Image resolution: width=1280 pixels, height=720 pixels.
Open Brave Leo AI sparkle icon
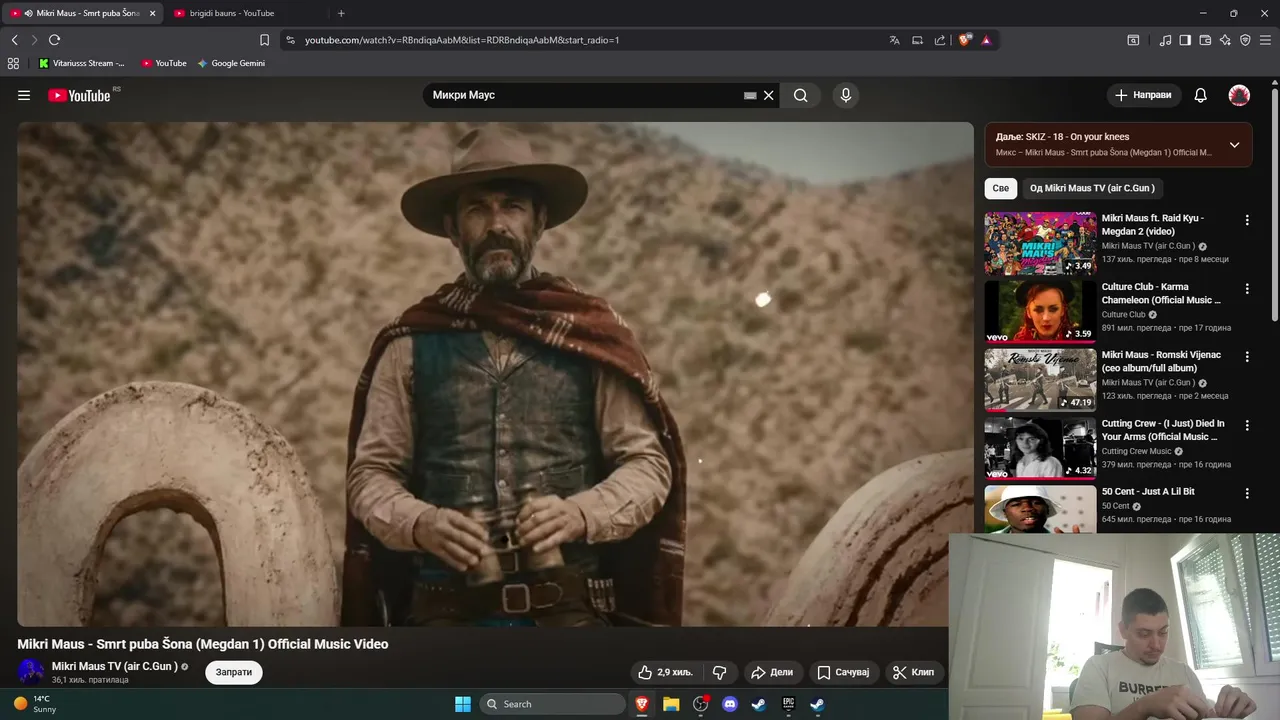[1225, 40]
